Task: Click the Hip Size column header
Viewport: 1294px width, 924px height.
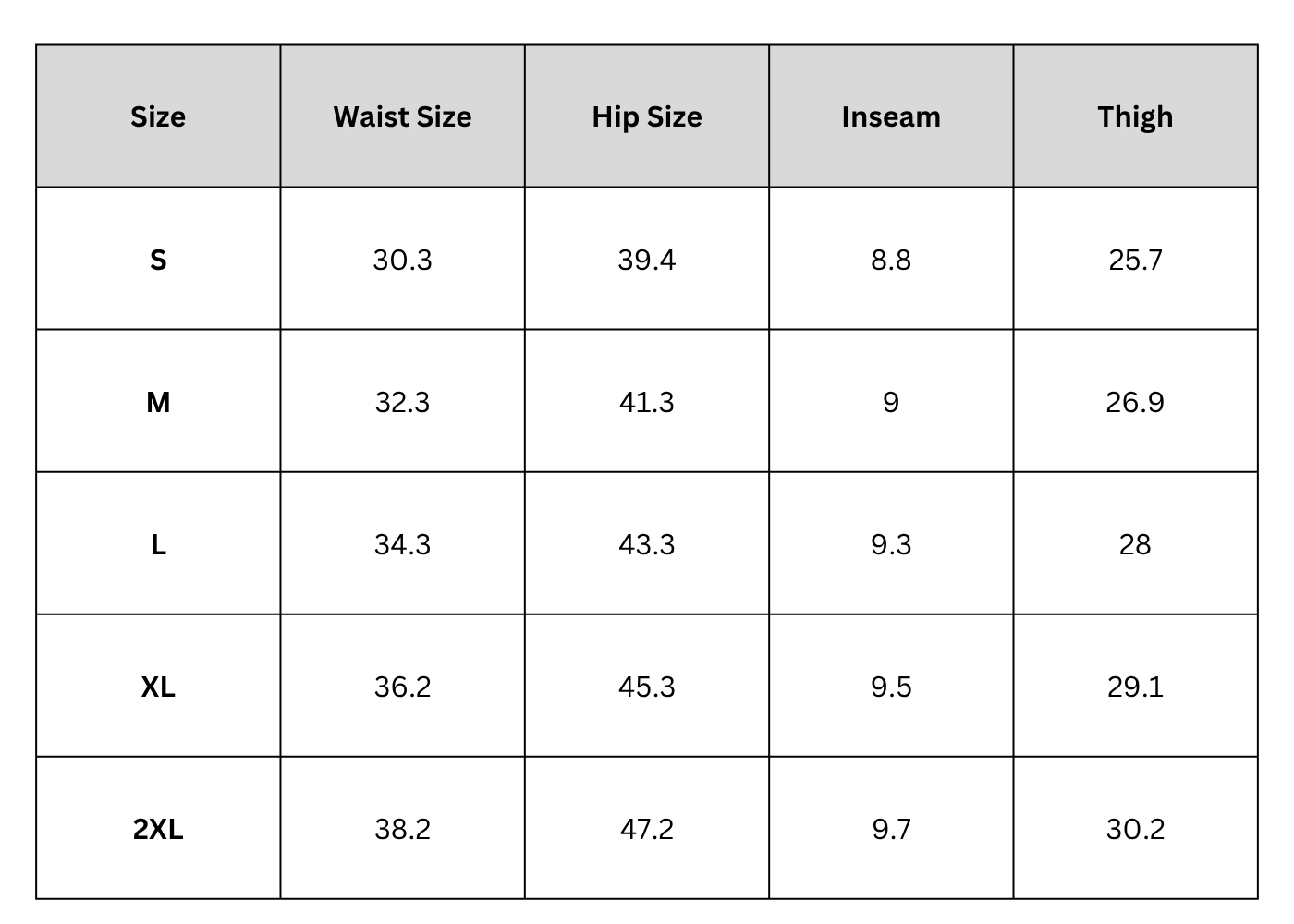Action: click(x=647, y=116)
